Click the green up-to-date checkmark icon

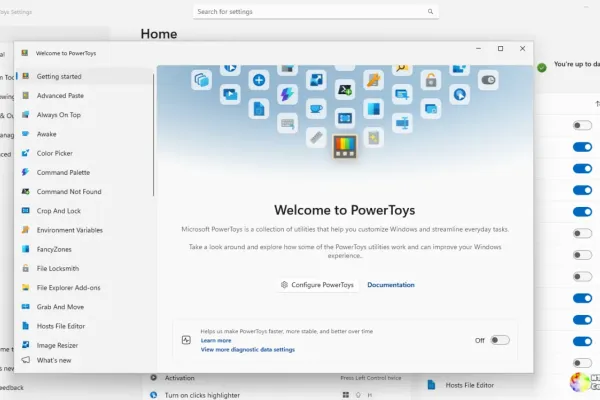pos(542,68)
